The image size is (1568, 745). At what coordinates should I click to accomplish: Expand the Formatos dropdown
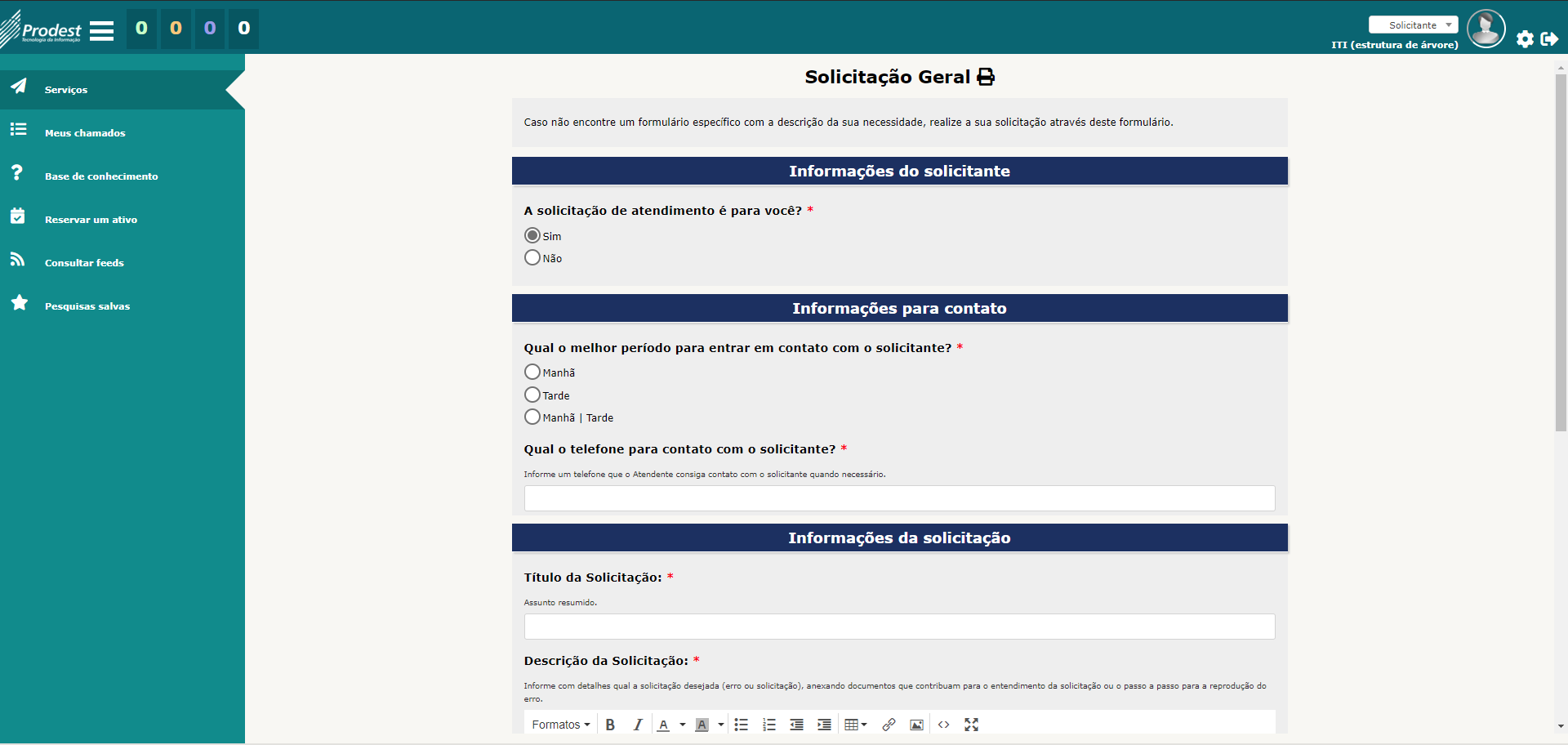coord(560,725)
